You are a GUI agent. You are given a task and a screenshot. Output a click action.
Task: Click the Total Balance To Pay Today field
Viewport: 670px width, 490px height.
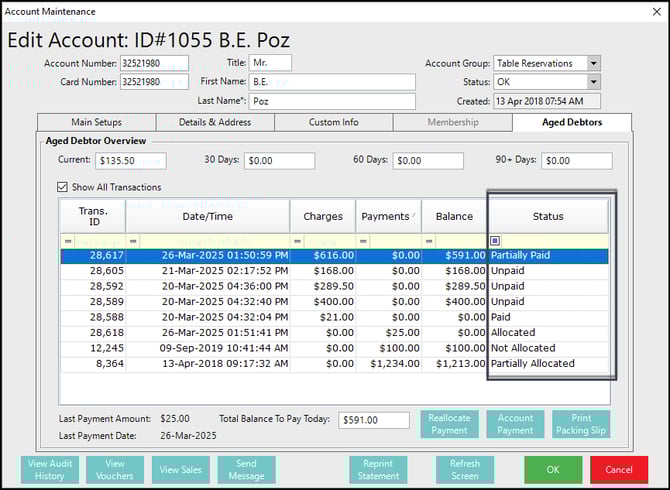(x=373, y=421)
